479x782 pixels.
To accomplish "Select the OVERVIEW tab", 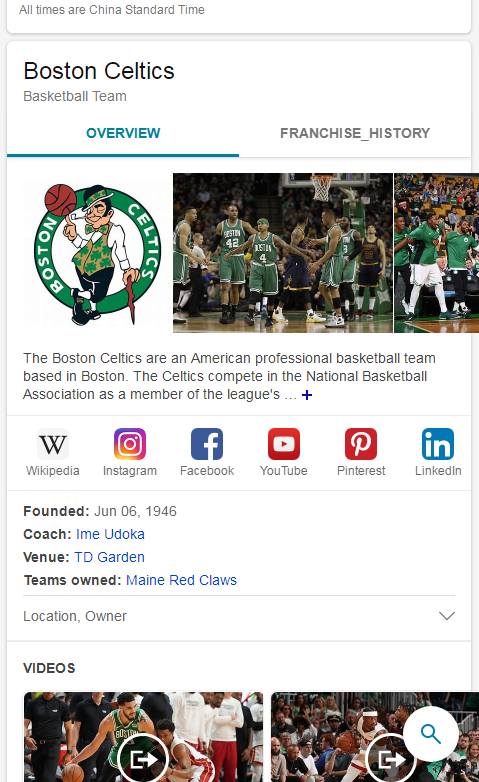I will [x=123, y=133].
